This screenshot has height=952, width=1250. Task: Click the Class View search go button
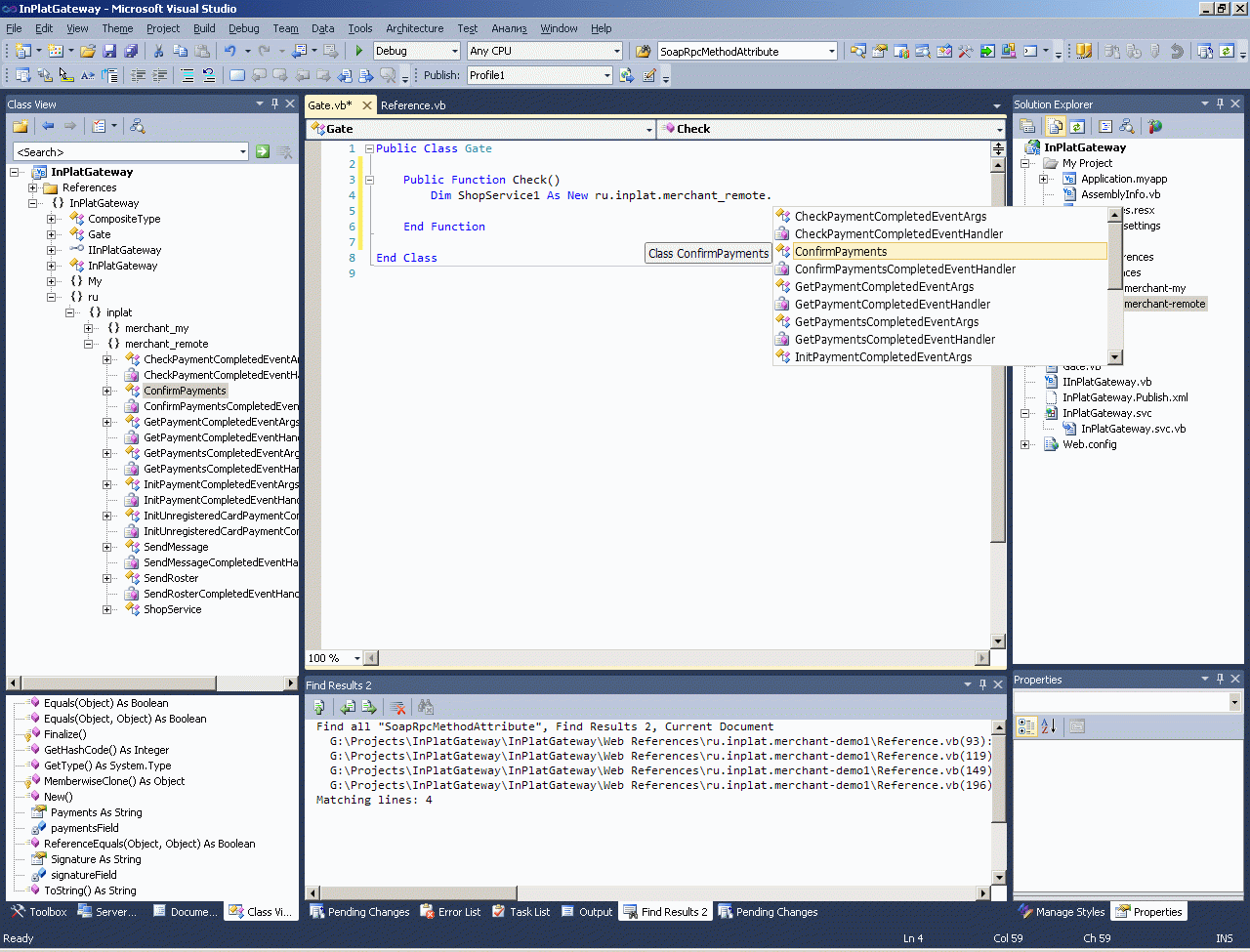263,151
